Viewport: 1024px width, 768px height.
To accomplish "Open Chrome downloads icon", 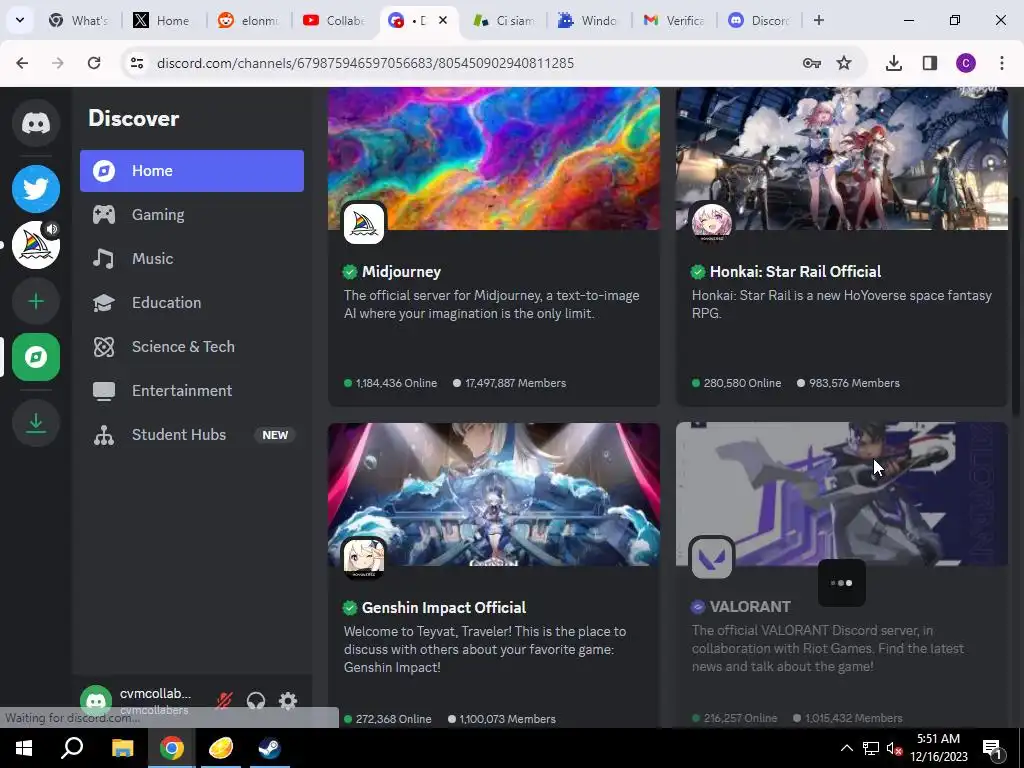I will pos(894,63).
